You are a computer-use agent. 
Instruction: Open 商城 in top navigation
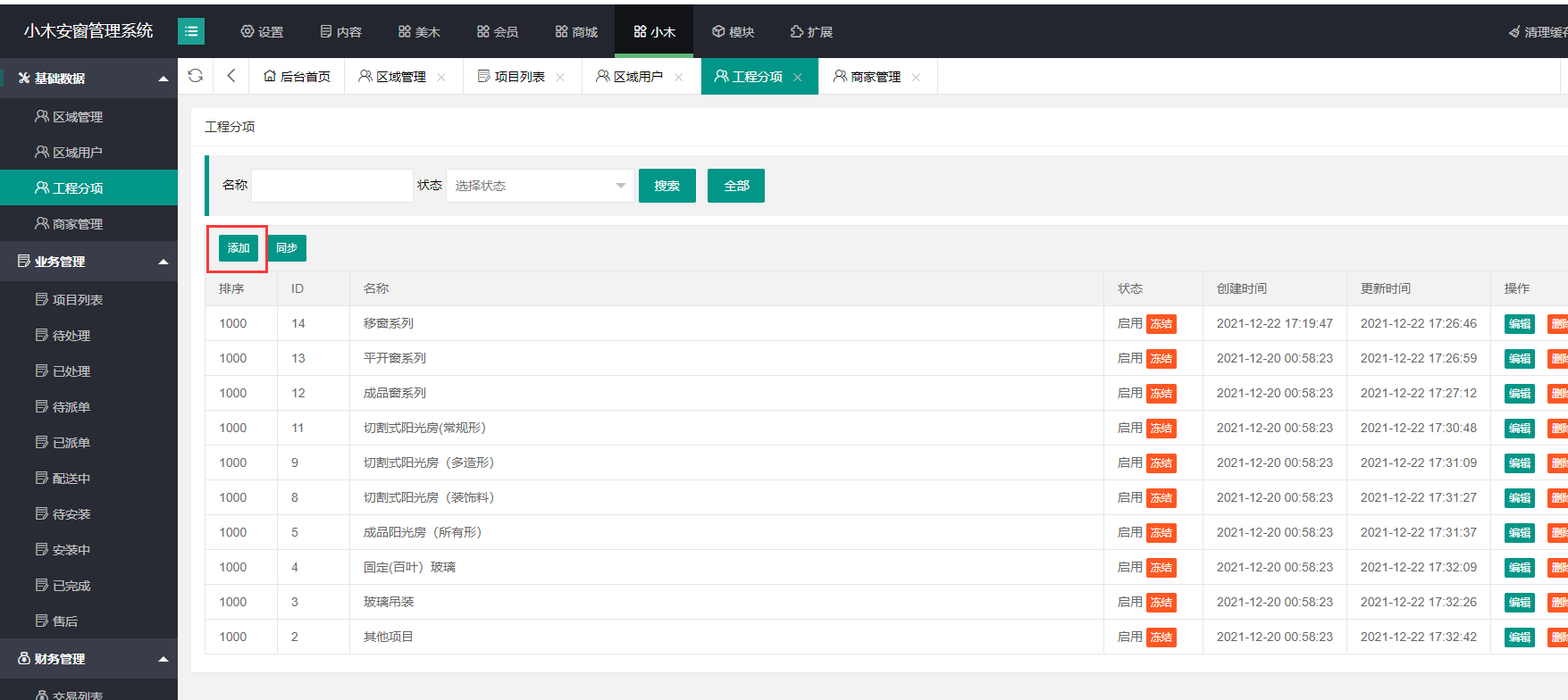(x=576, y=31)
